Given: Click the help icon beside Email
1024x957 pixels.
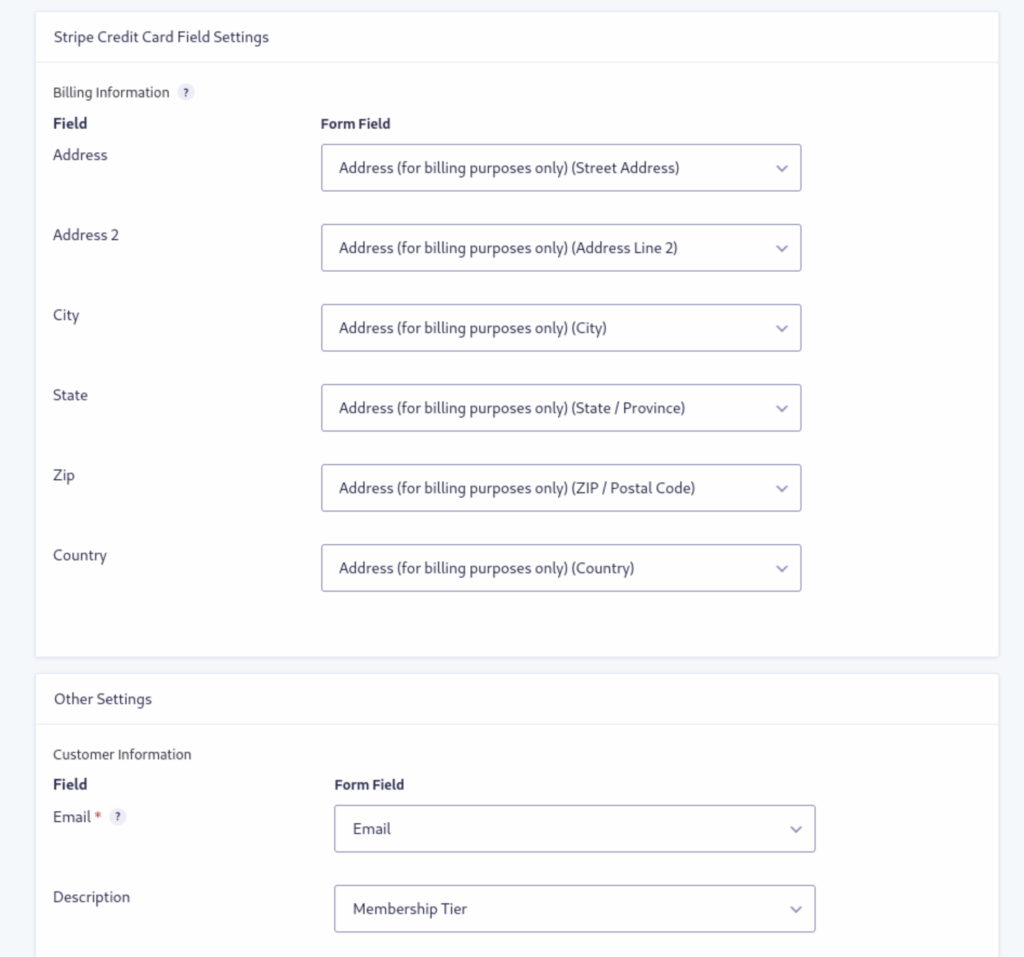Looking at the screenshot, I should click(x=118, y=817).
